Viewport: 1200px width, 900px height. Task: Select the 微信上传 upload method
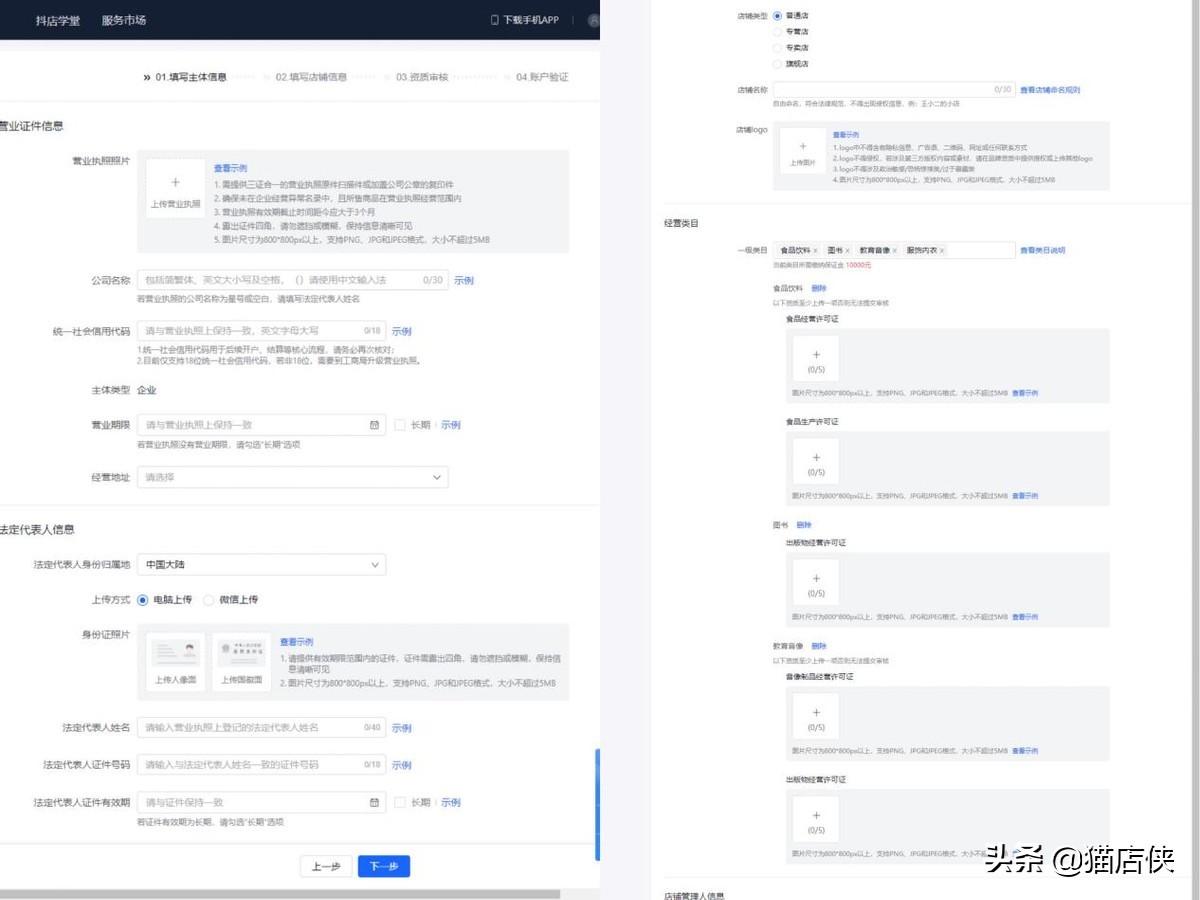click(209, 600)
